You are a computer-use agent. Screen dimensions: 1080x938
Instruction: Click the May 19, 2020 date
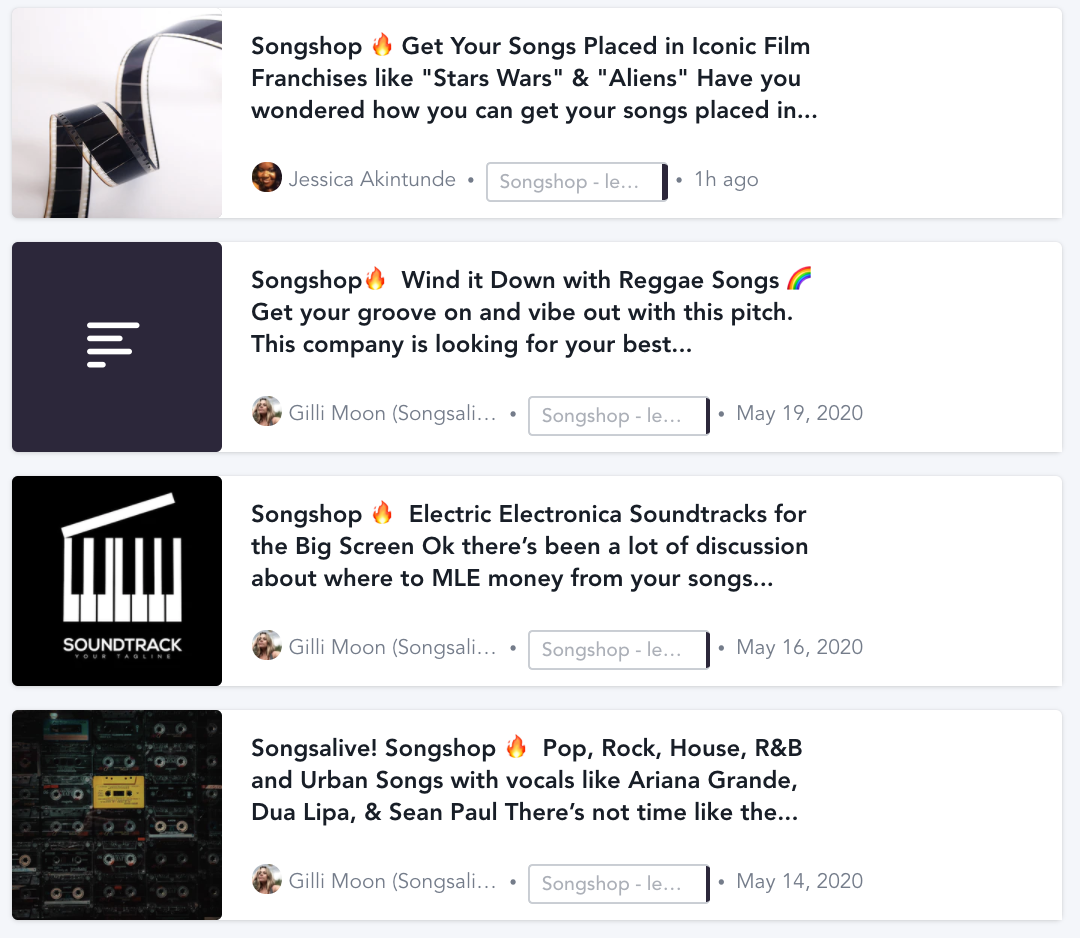[x=799, y=413]
